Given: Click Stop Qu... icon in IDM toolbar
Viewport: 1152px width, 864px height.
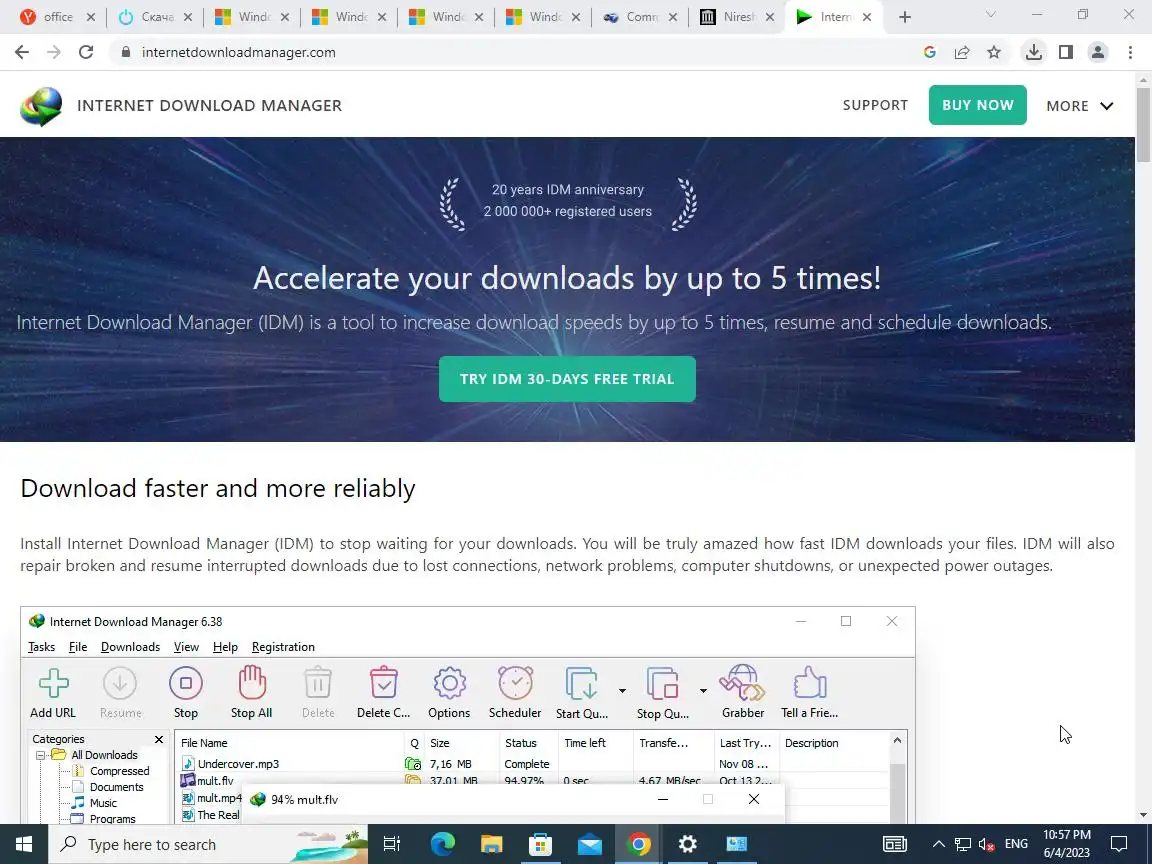Looking at the screenshot, I should point(662,683).
